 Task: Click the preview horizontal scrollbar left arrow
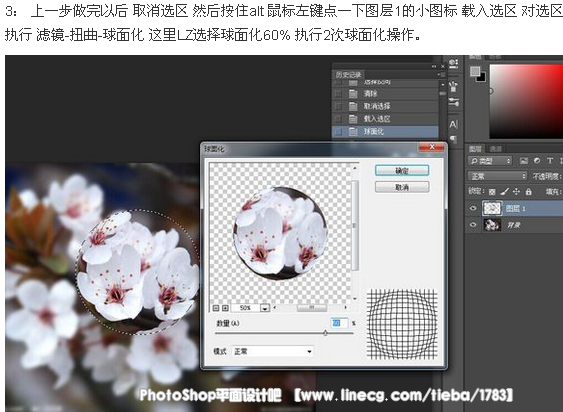275,307
